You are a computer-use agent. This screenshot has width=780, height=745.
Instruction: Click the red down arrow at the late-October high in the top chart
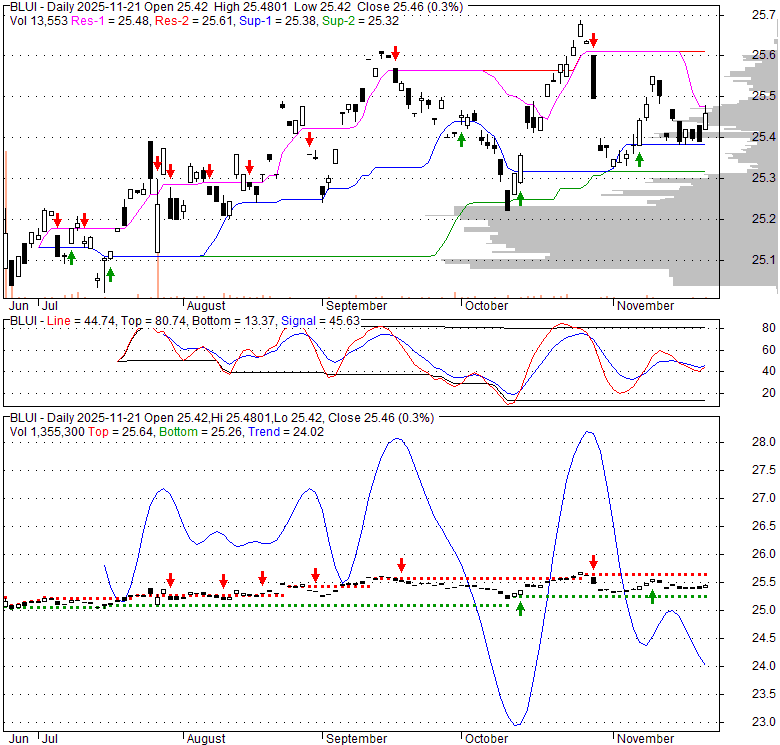(593, 40)
